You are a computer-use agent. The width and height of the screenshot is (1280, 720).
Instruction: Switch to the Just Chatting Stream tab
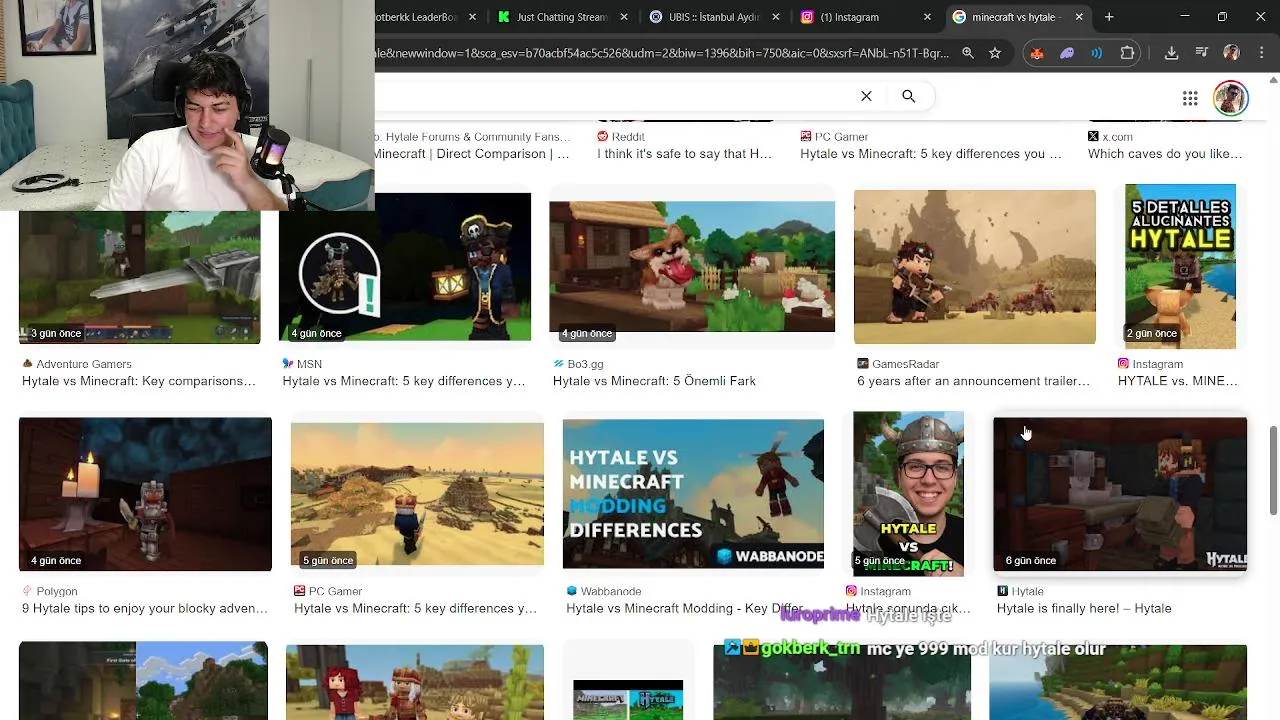[561, 17]
